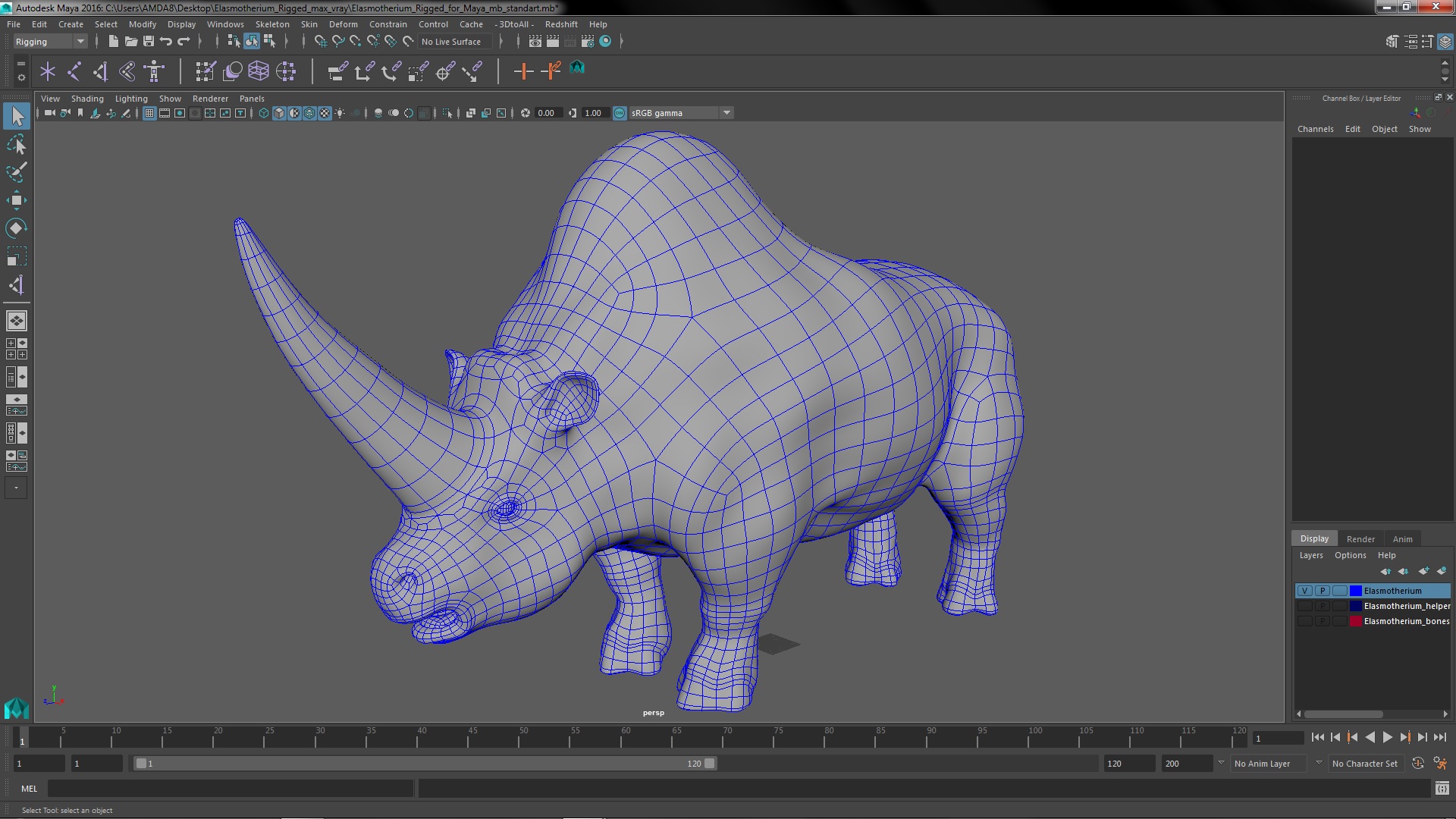Click move layer up icon
The width and height of the screenshot is (1456, 819).
pos(1385,571)
